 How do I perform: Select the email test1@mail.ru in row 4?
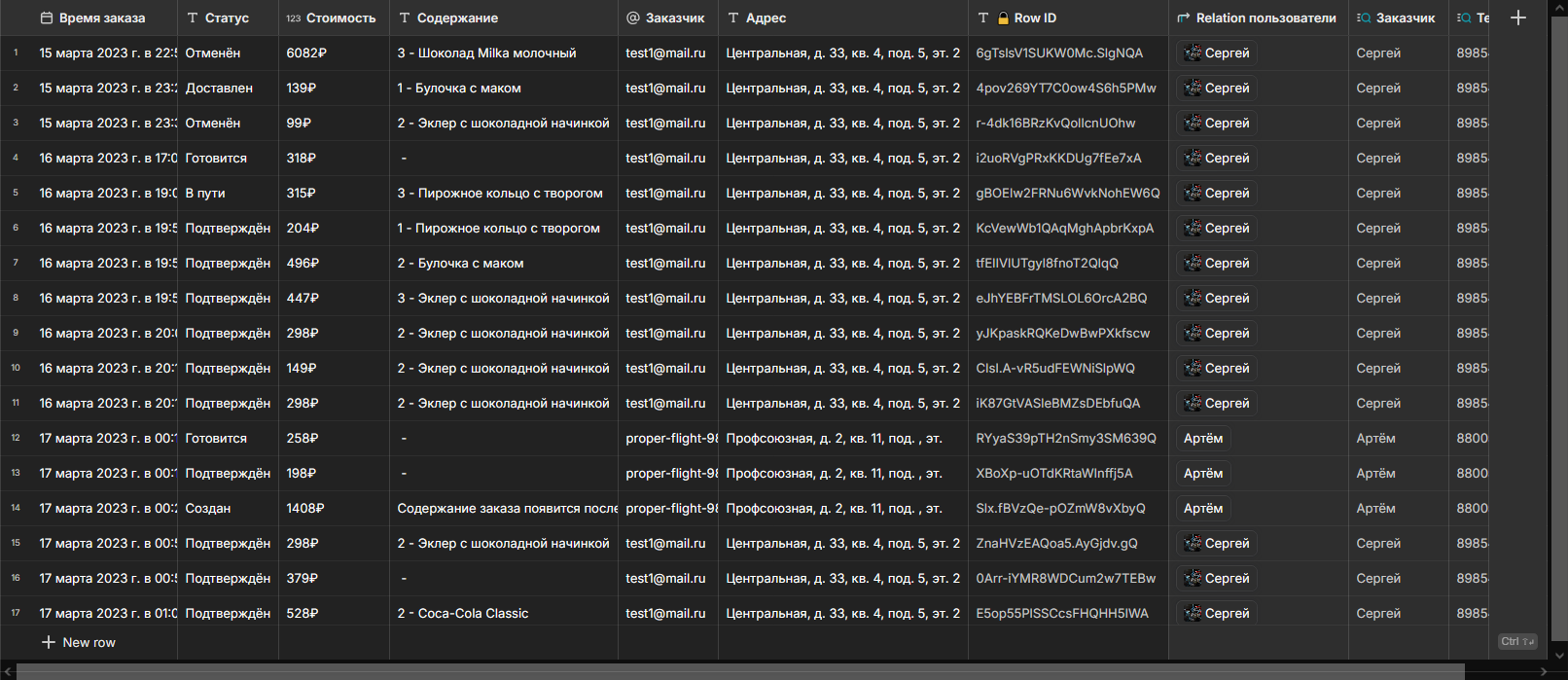(x=665, y=159)
